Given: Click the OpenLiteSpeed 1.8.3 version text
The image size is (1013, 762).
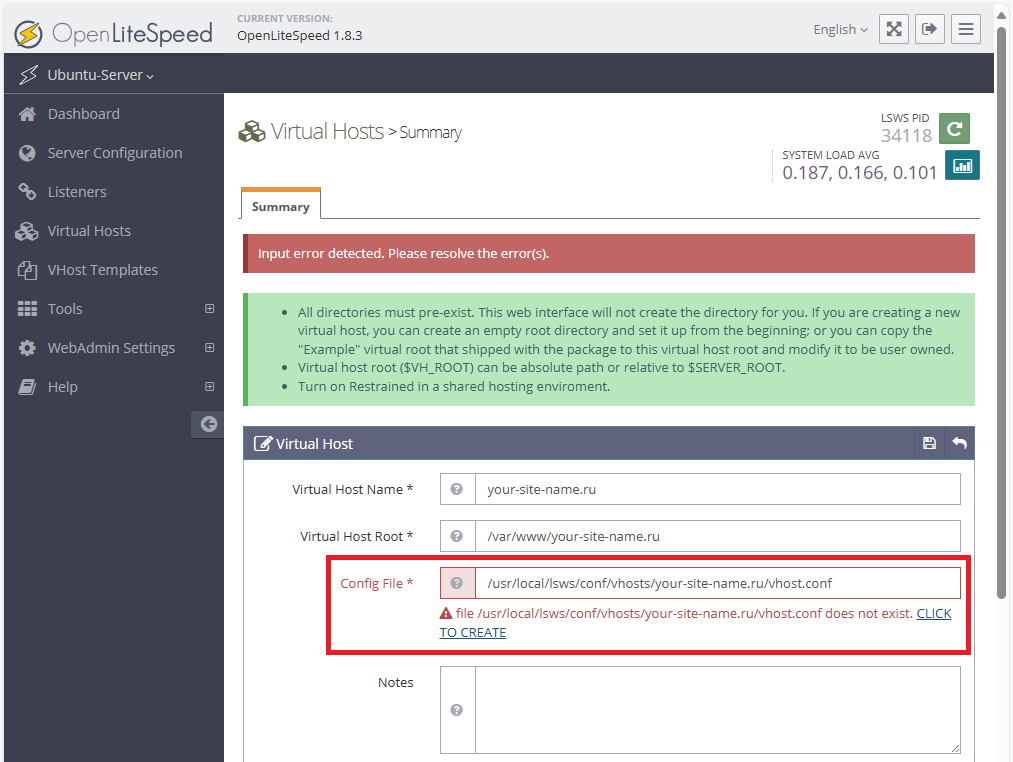Looking at the screenshot, I should (300, 36).
